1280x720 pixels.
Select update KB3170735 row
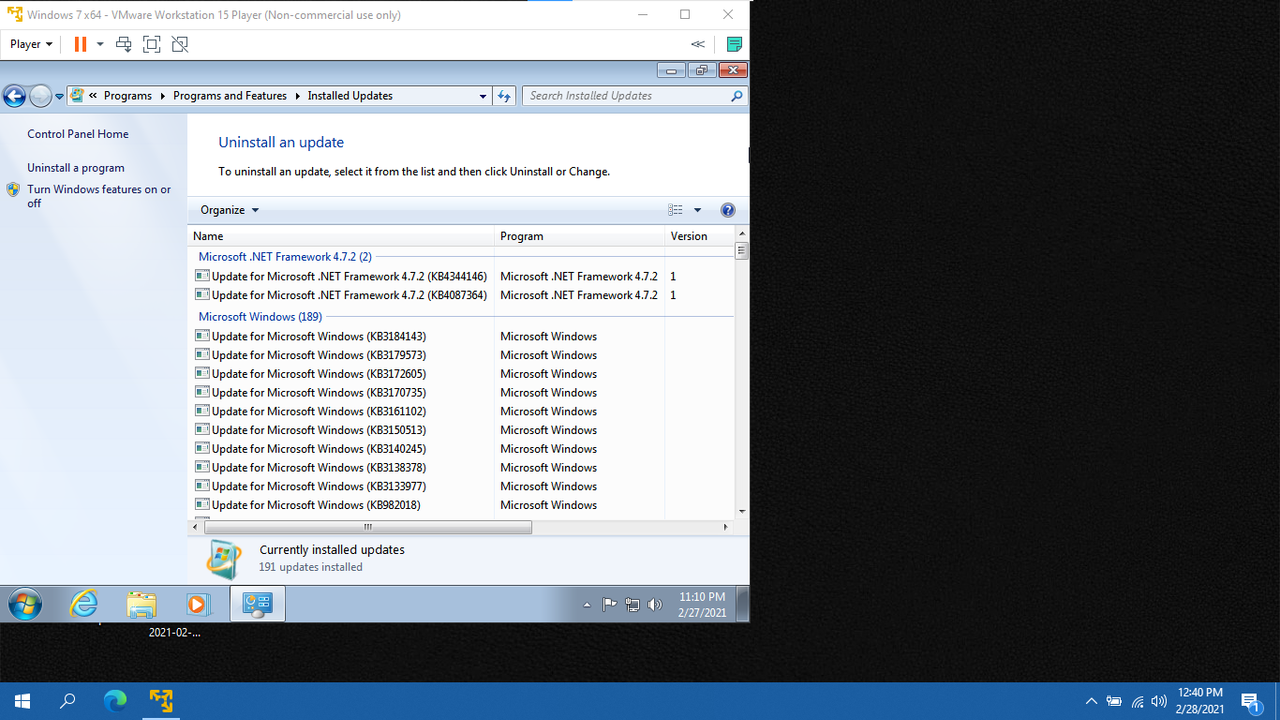pos(461,392)
